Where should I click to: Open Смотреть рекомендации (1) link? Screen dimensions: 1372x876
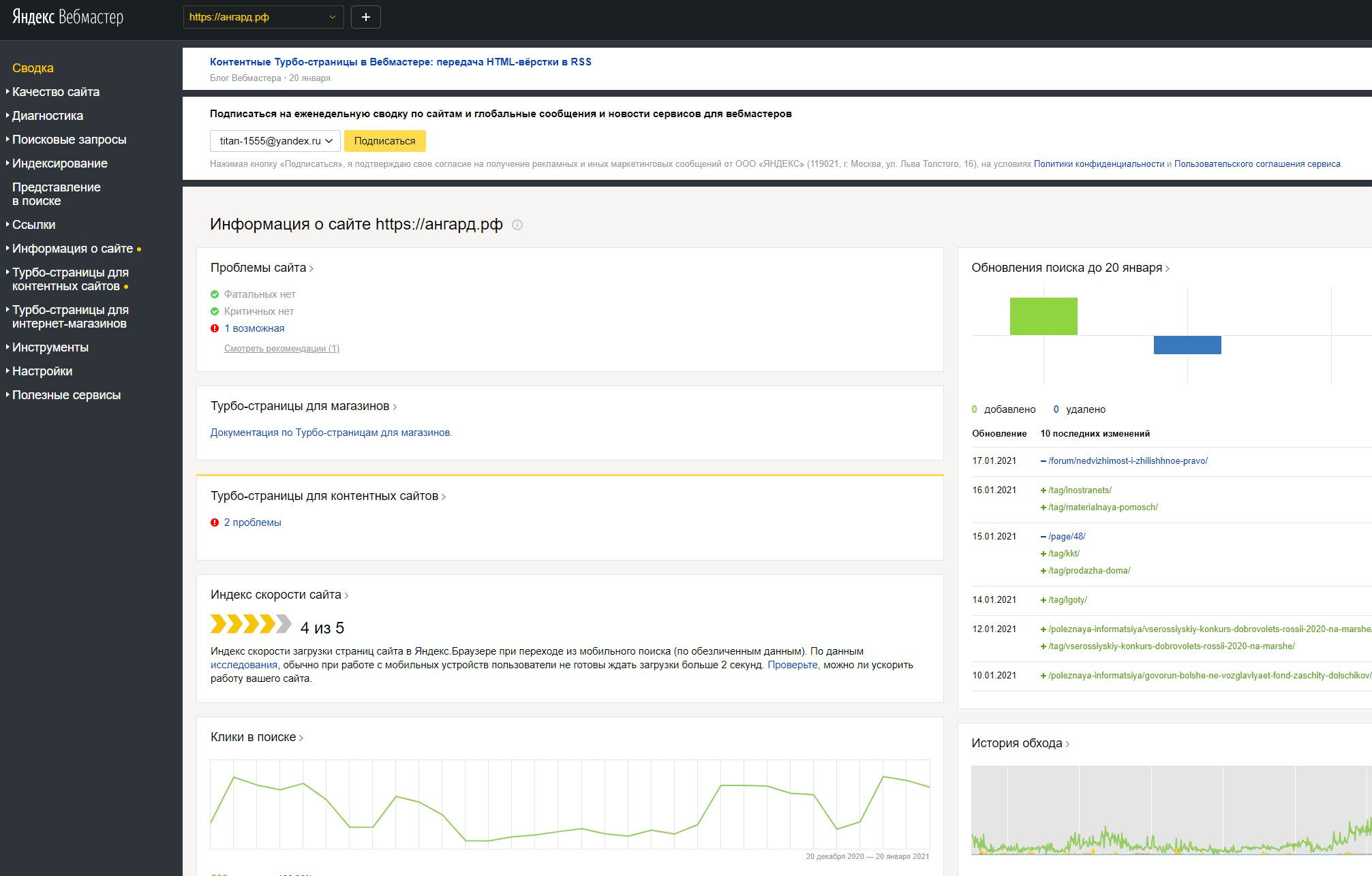(281, 349)
